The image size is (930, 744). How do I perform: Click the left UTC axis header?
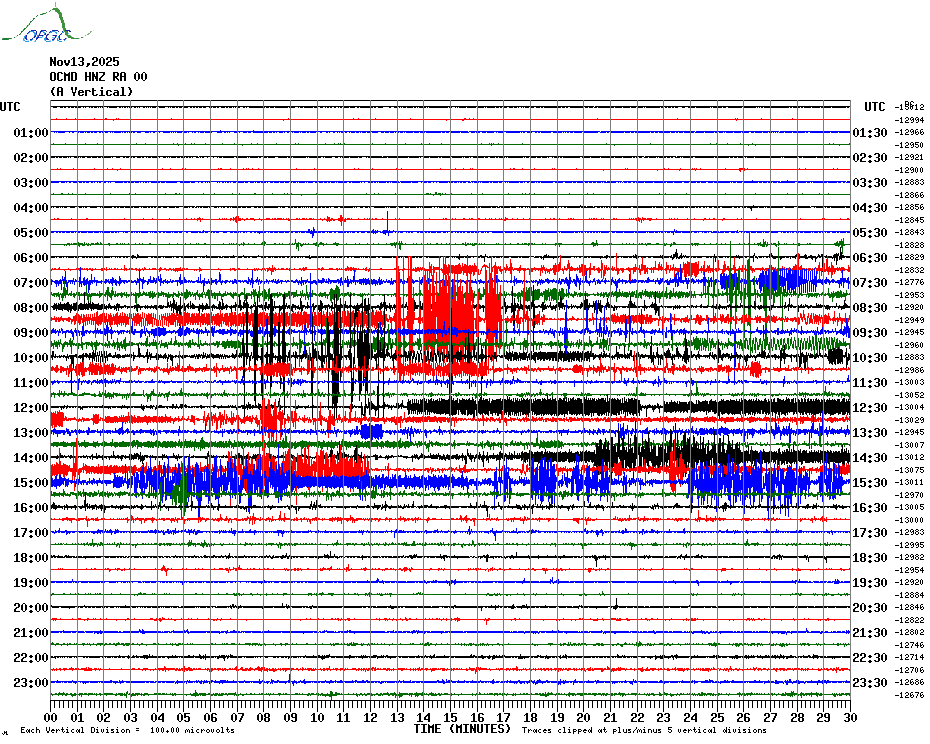click(x=10, y=107)
